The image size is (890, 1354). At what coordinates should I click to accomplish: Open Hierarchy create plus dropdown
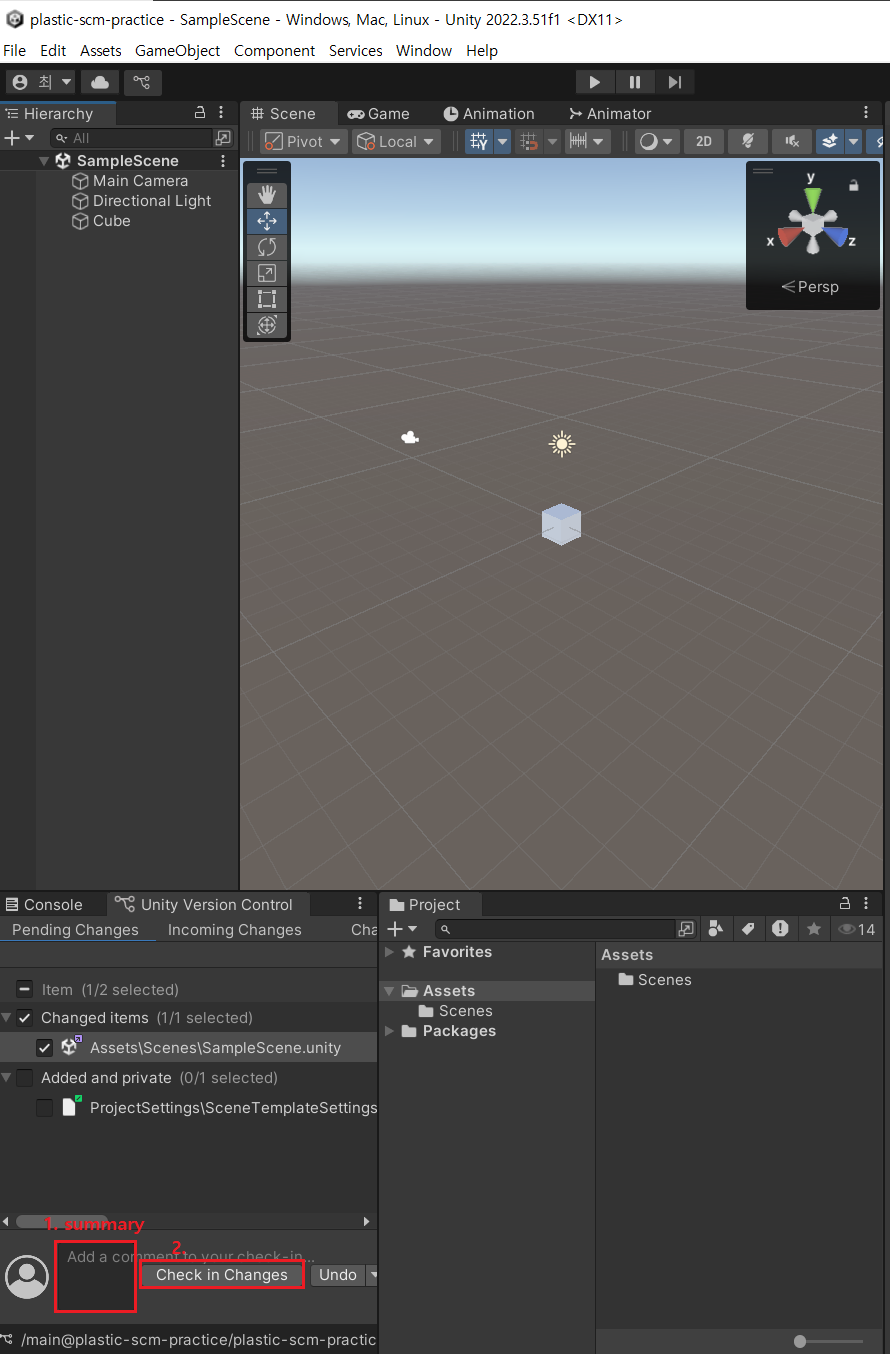tap(19, 138)
